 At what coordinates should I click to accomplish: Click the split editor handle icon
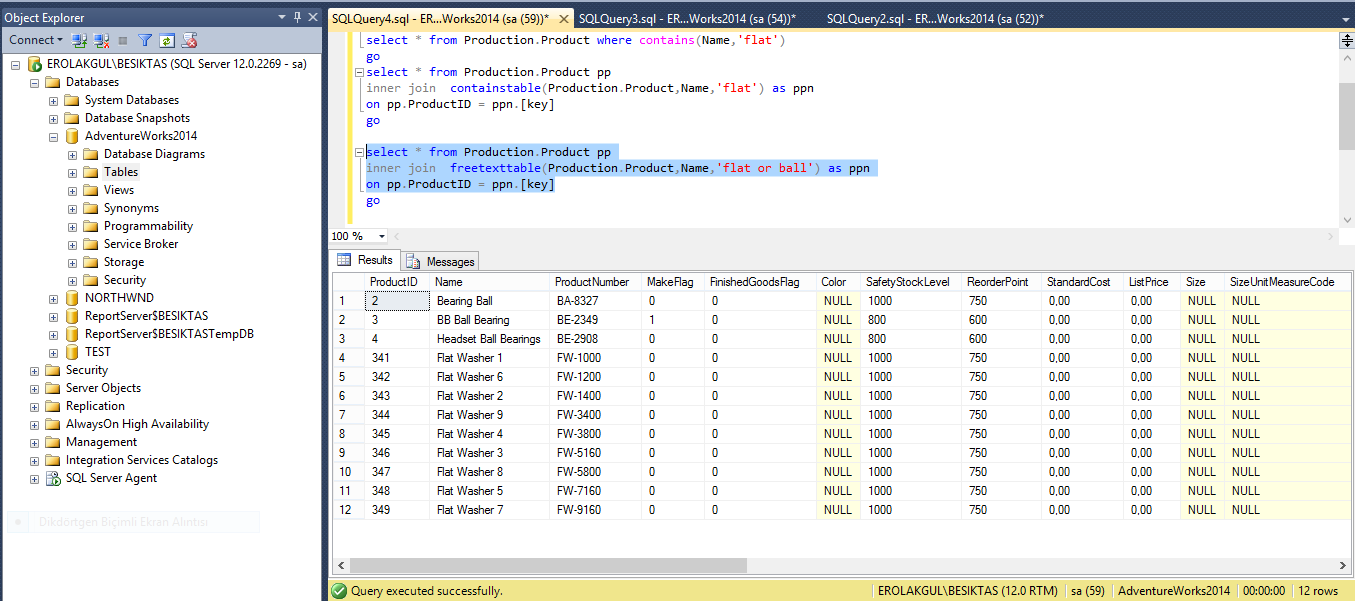1346,40
